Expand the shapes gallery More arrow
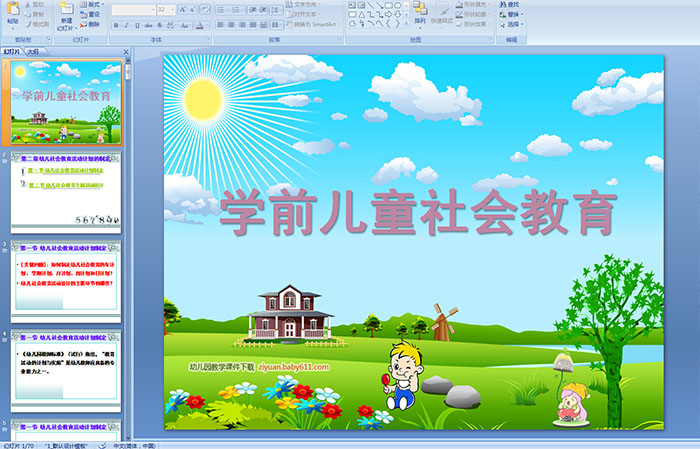The width and height of the screenshot is (700, 449). pos(406,22)
